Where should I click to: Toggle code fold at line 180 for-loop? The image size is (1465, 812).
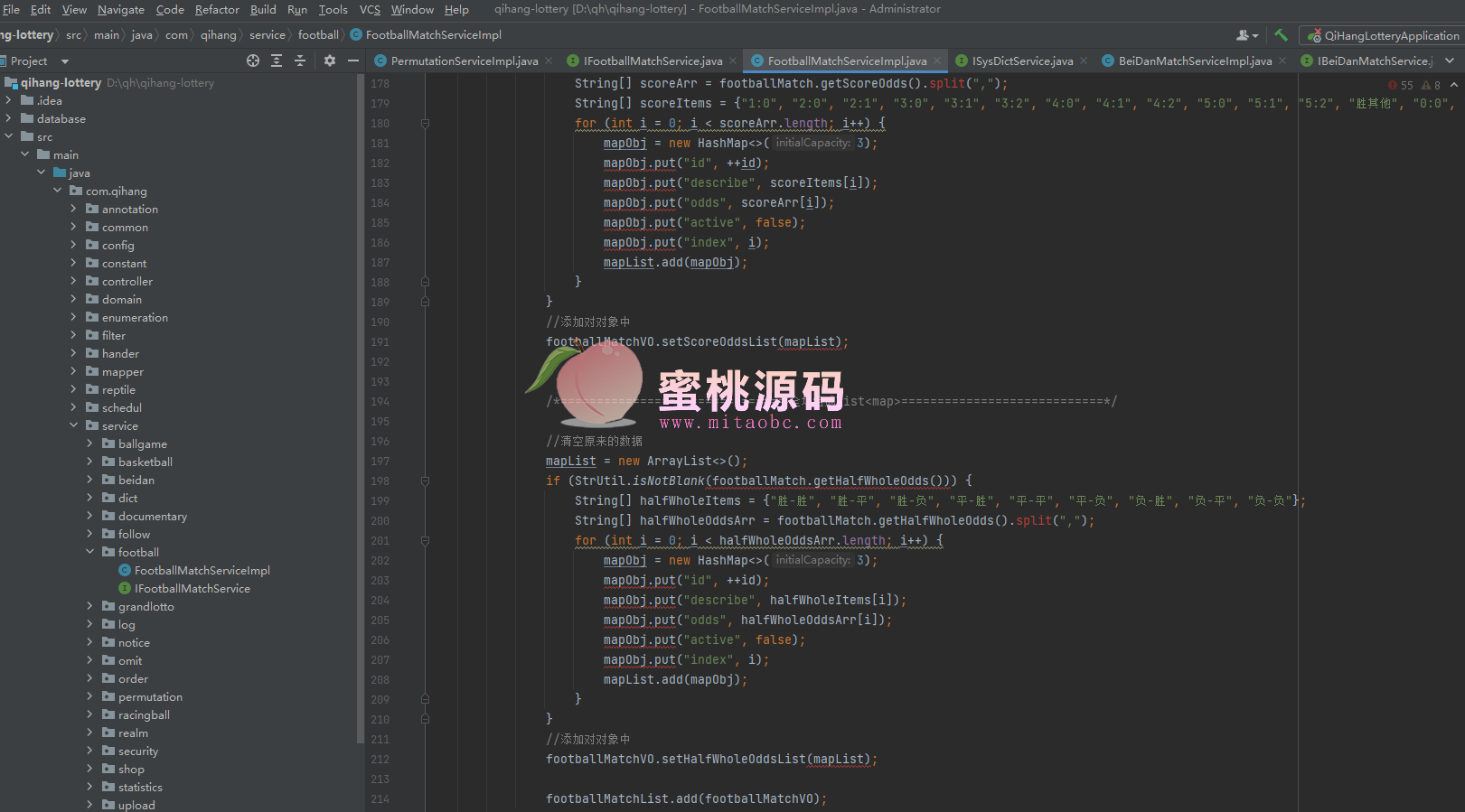coord(425,124)
